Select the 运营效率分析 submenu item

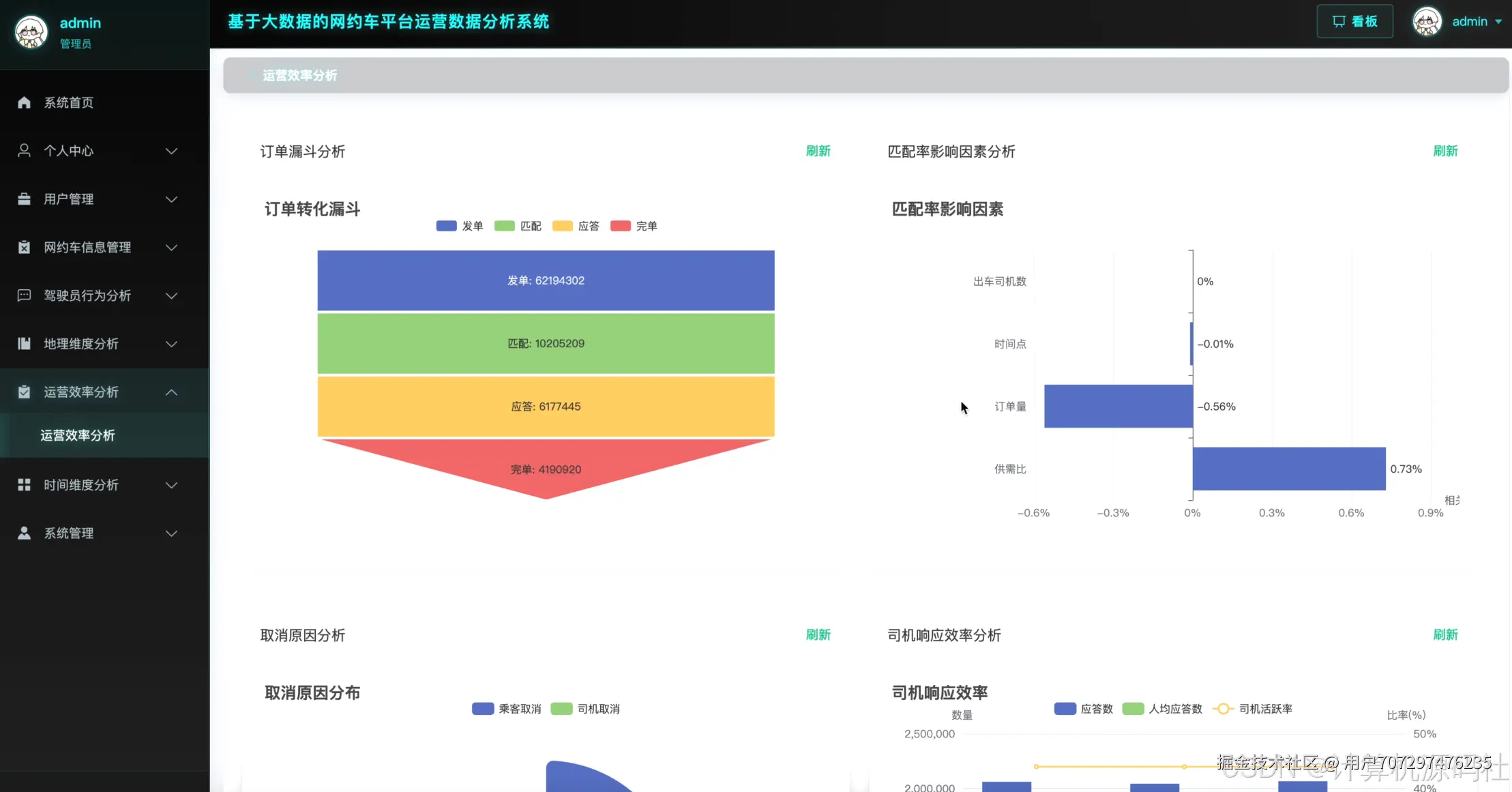(x=78, y=435)
